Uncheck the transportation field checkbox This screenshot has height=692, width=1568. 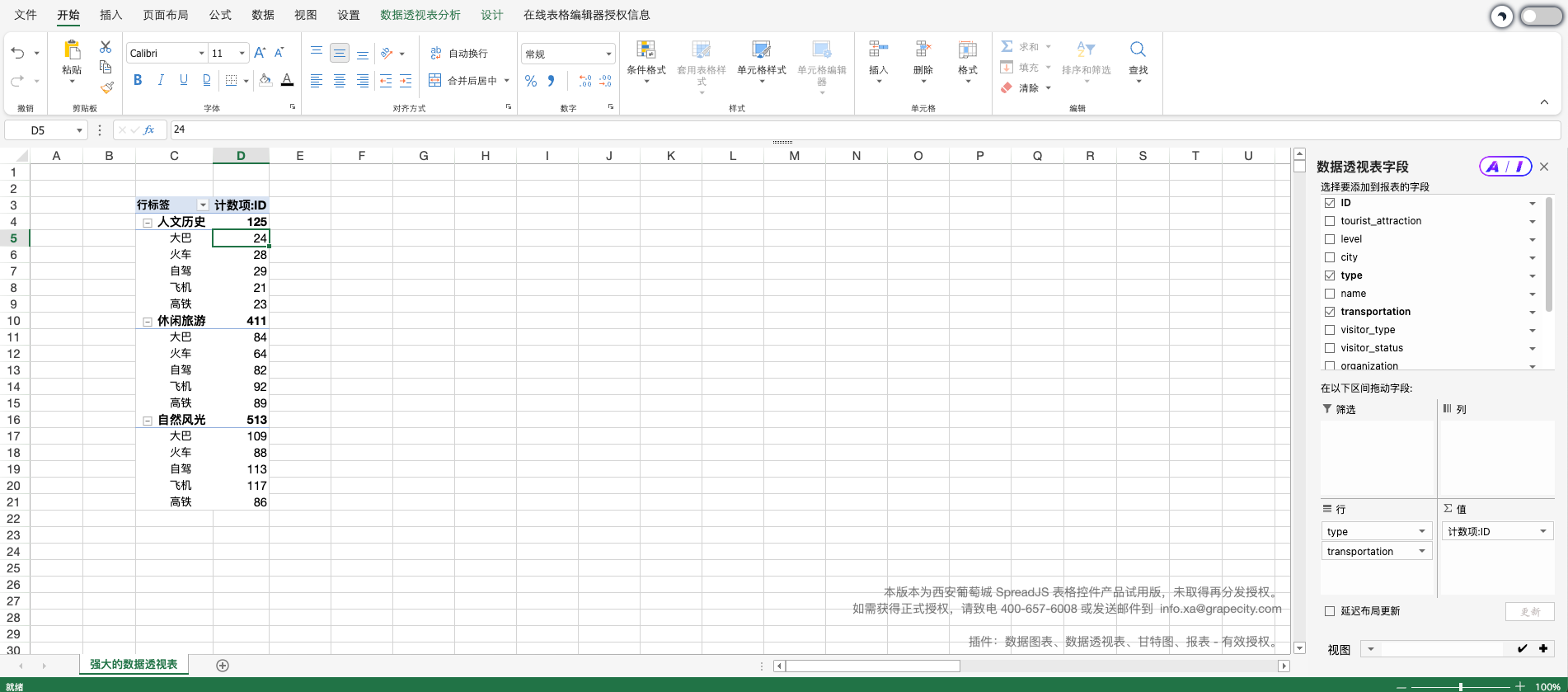[1330, 312]
